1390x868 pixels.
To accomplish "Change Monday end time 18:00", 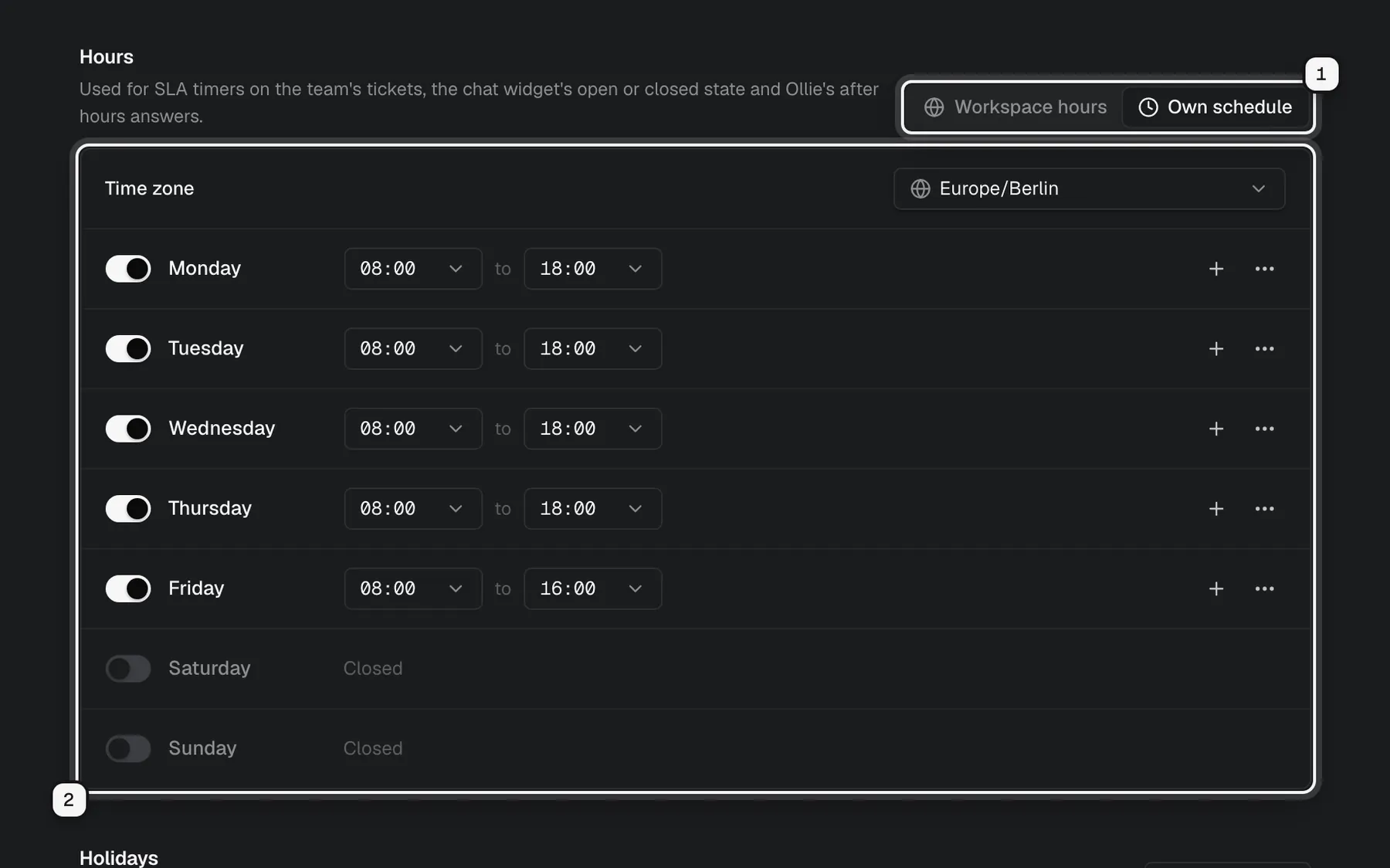I will pos(592,269).
